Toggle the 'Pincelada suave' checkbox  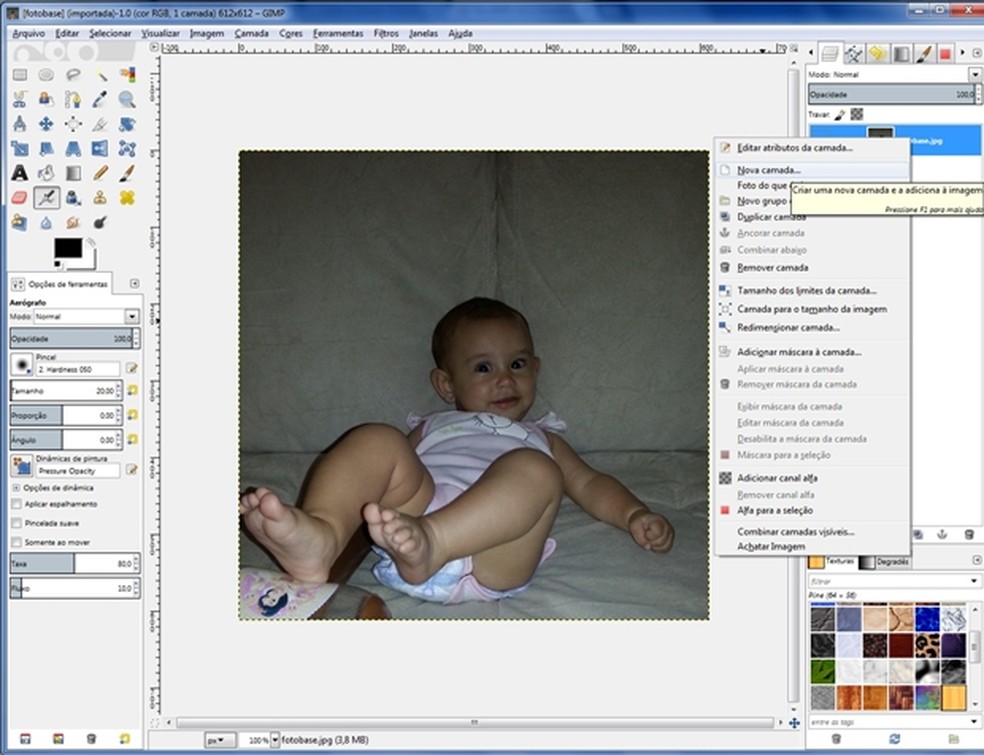tap(16, 523)
